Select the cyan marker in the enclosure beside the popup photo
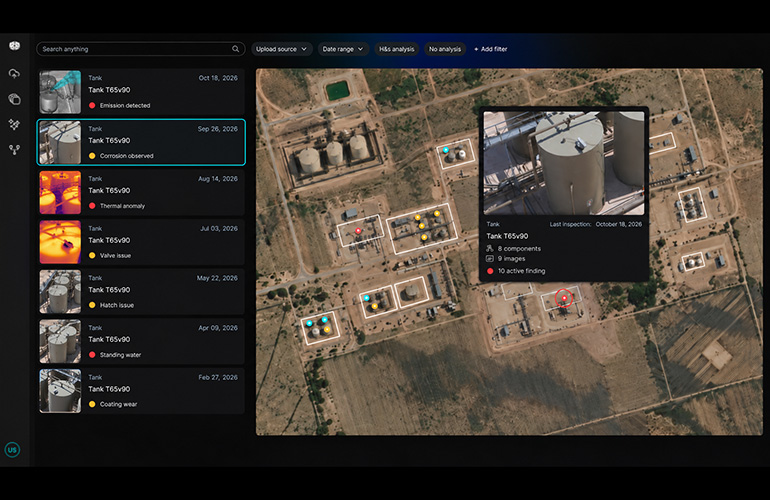The width and height of the screenshot is (770, 500). (x=446, y=150)
